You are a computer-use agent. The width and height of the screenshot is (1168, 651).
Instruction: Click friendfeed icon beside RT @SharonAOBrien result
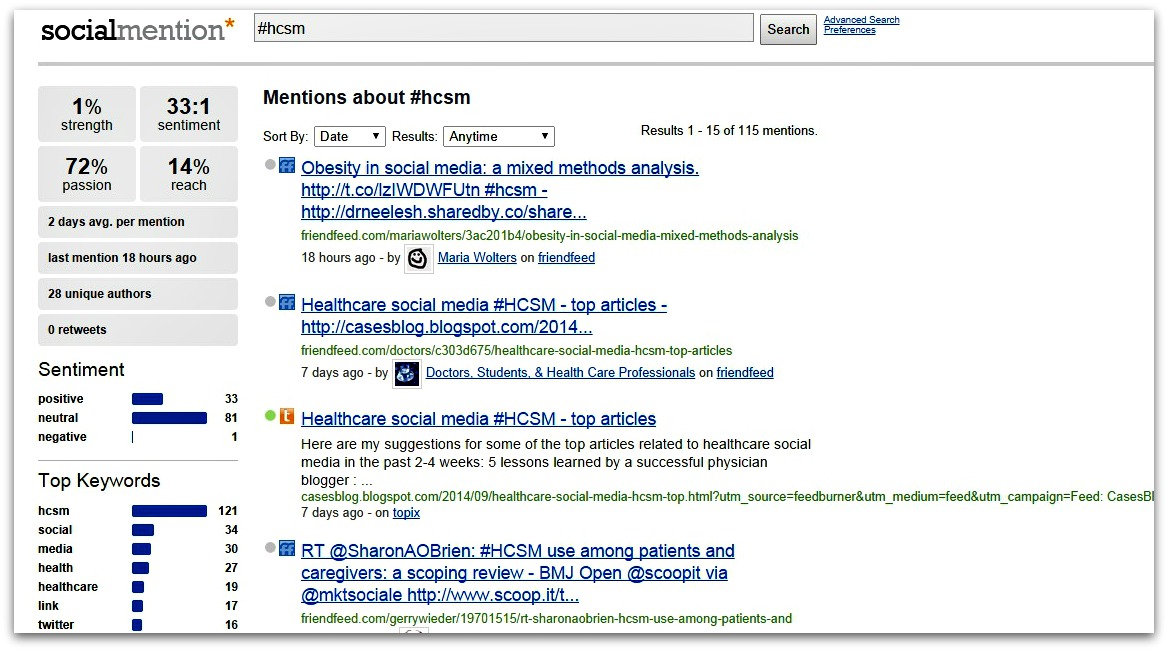[287, 549]
